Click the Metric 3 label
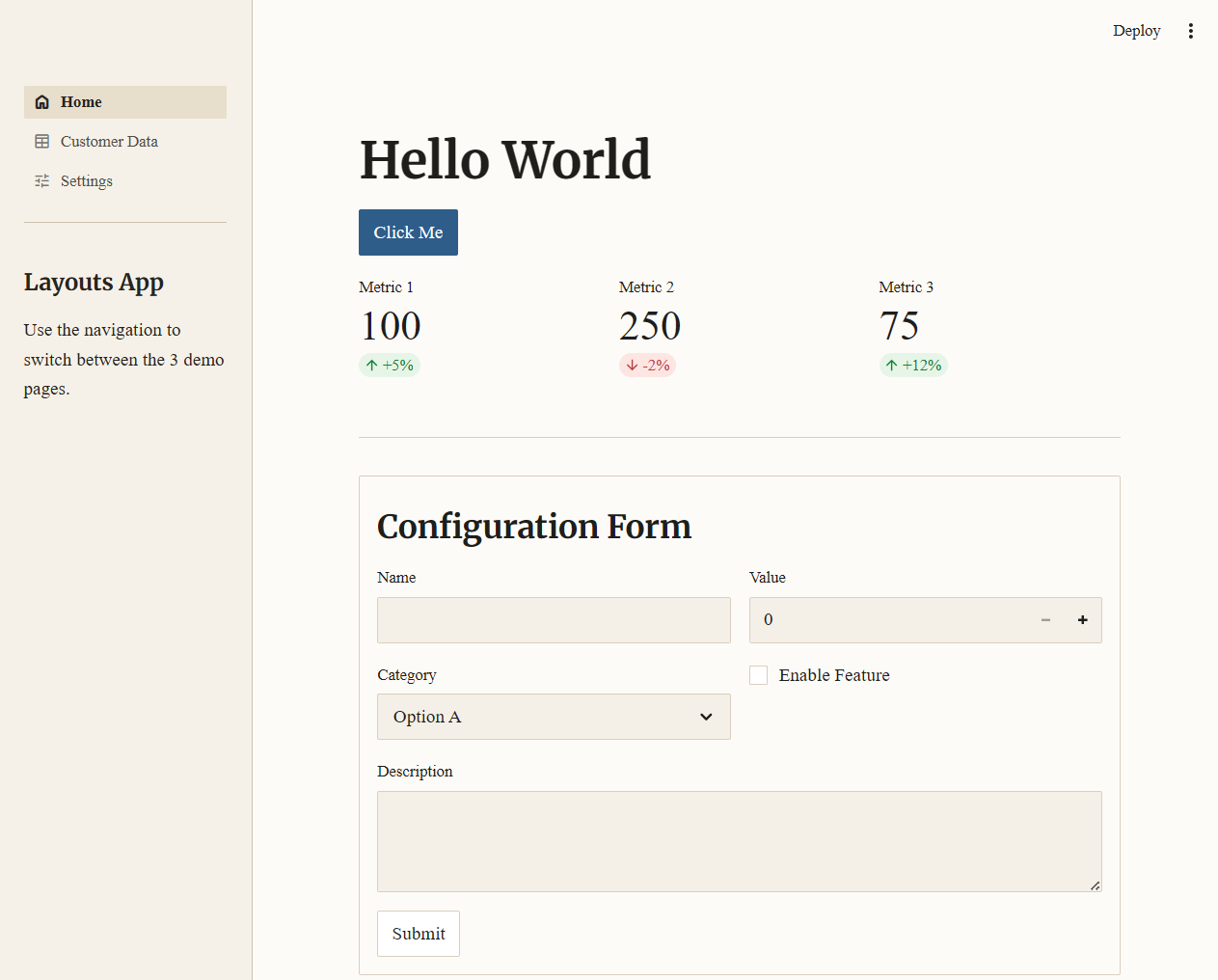 pos(907,287)
